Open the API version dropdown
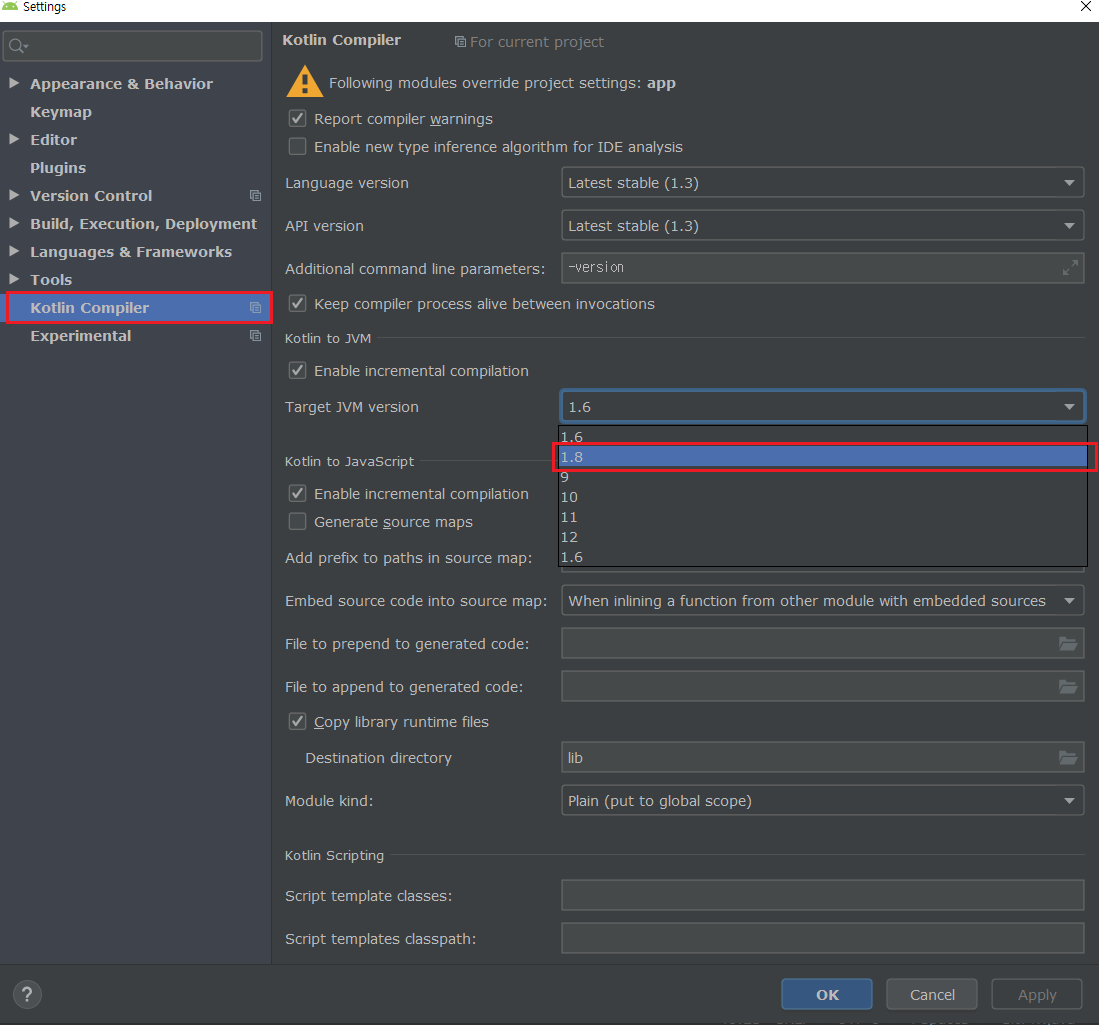Screen dimensions: 1099x1025 point(822,226)
